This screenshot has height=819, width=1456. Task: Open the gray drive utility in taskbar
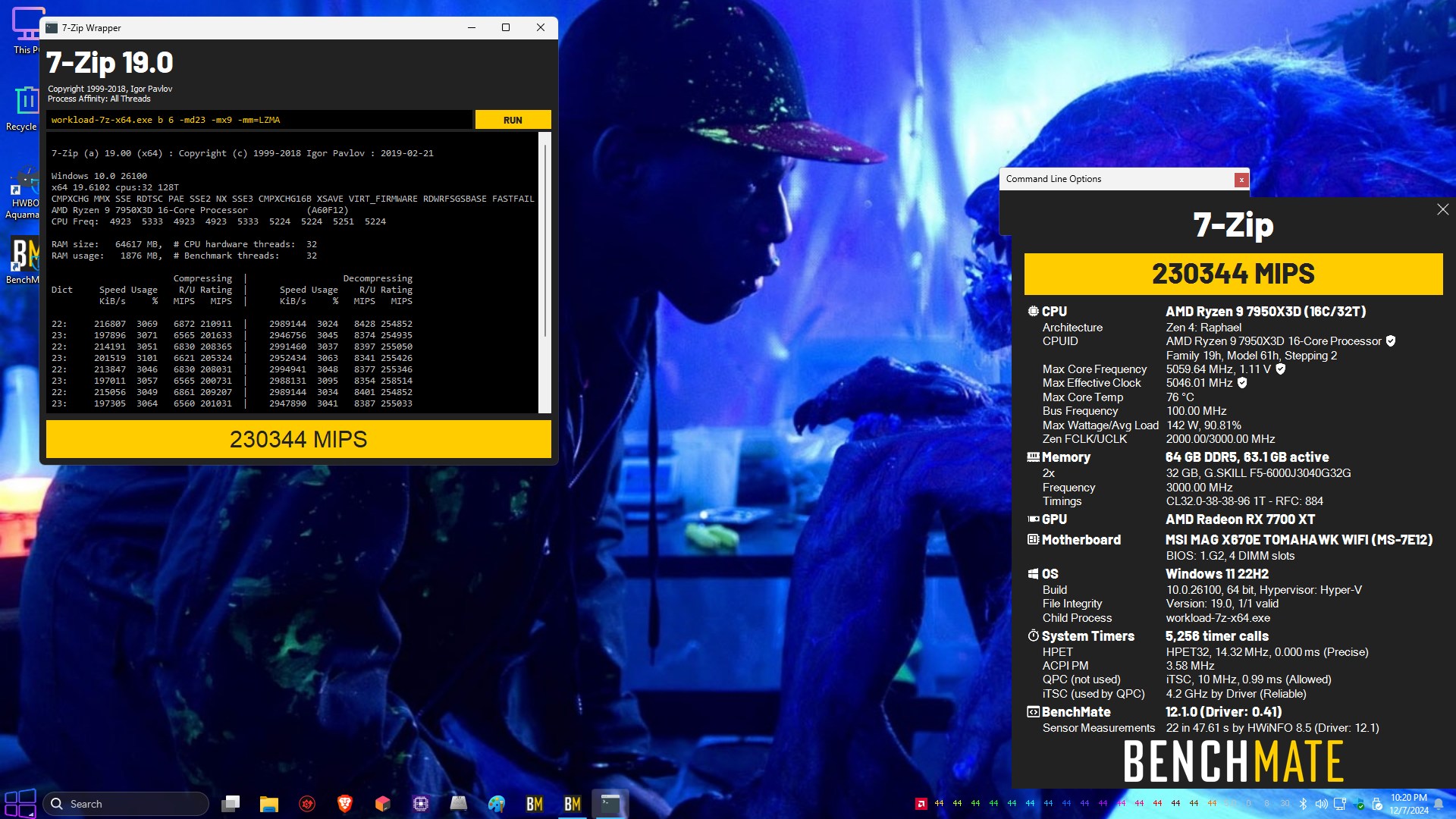tap(458, 804)
